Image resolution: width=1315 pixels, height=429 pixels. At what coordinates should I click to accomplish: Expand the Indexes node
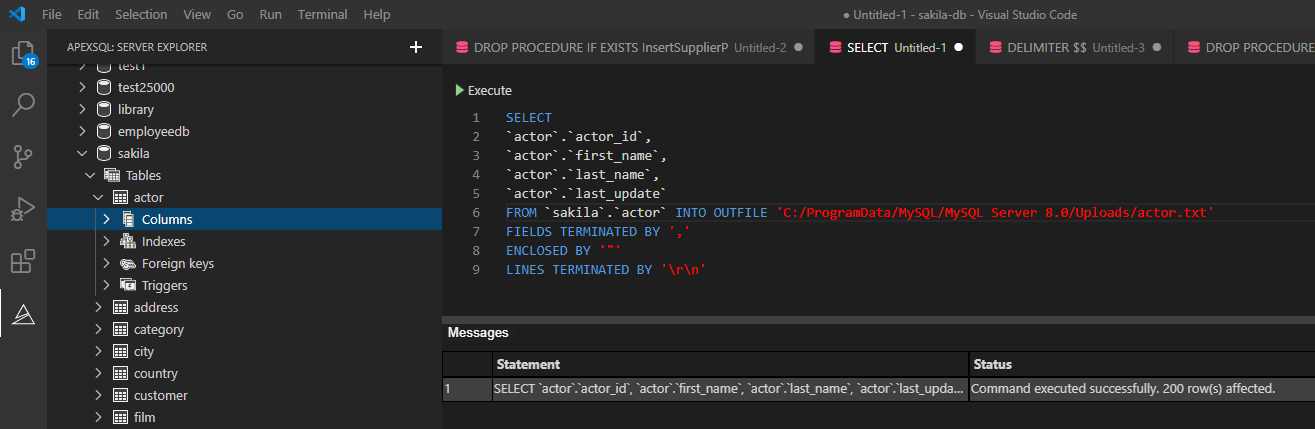pos(107,241)
